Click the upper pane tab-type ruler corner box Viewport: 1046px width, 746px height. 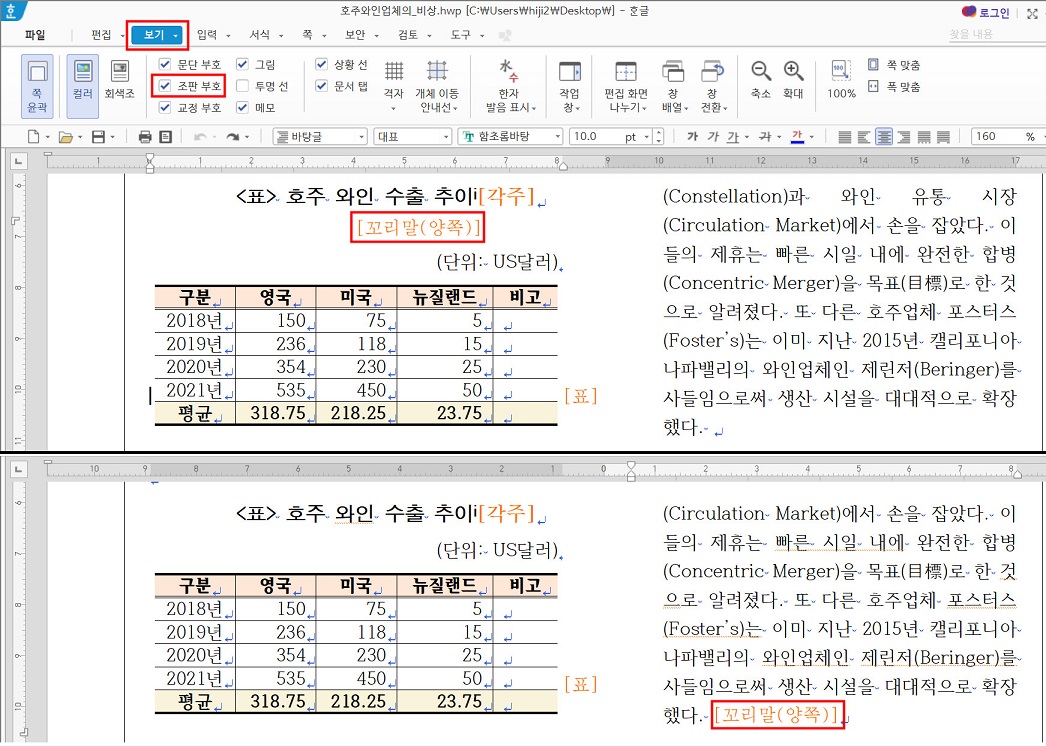[19, 161]
